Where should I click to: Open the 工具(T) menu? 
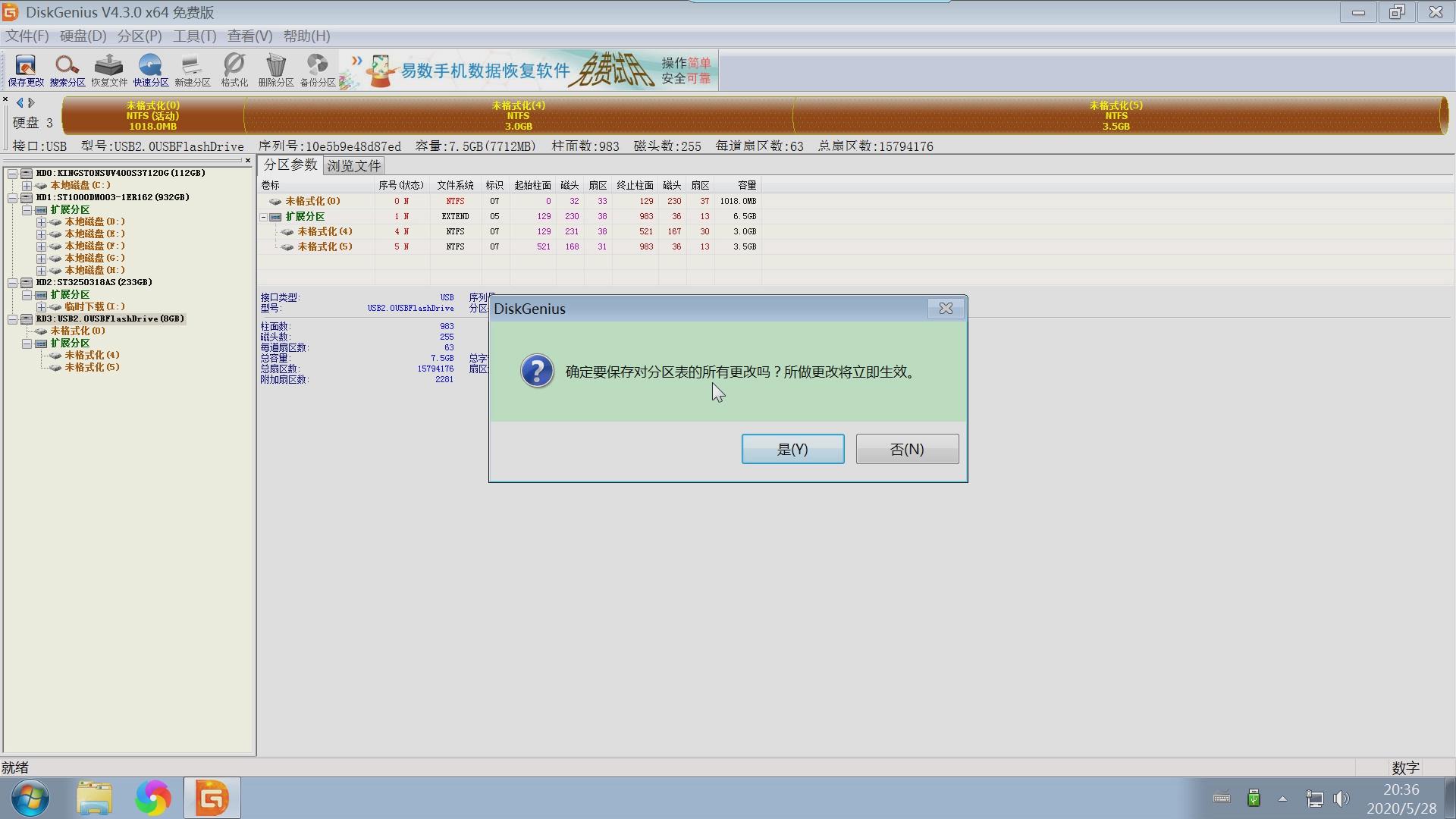click(x=194, y=36)
